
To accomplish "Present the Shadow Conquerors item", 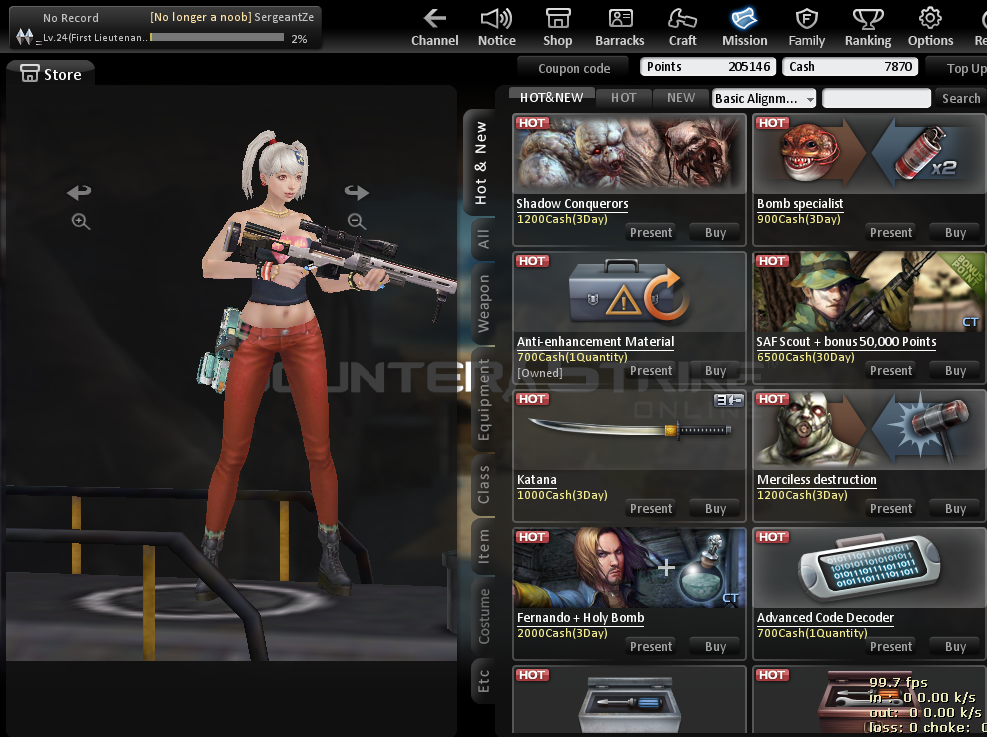I will (651, 233).
